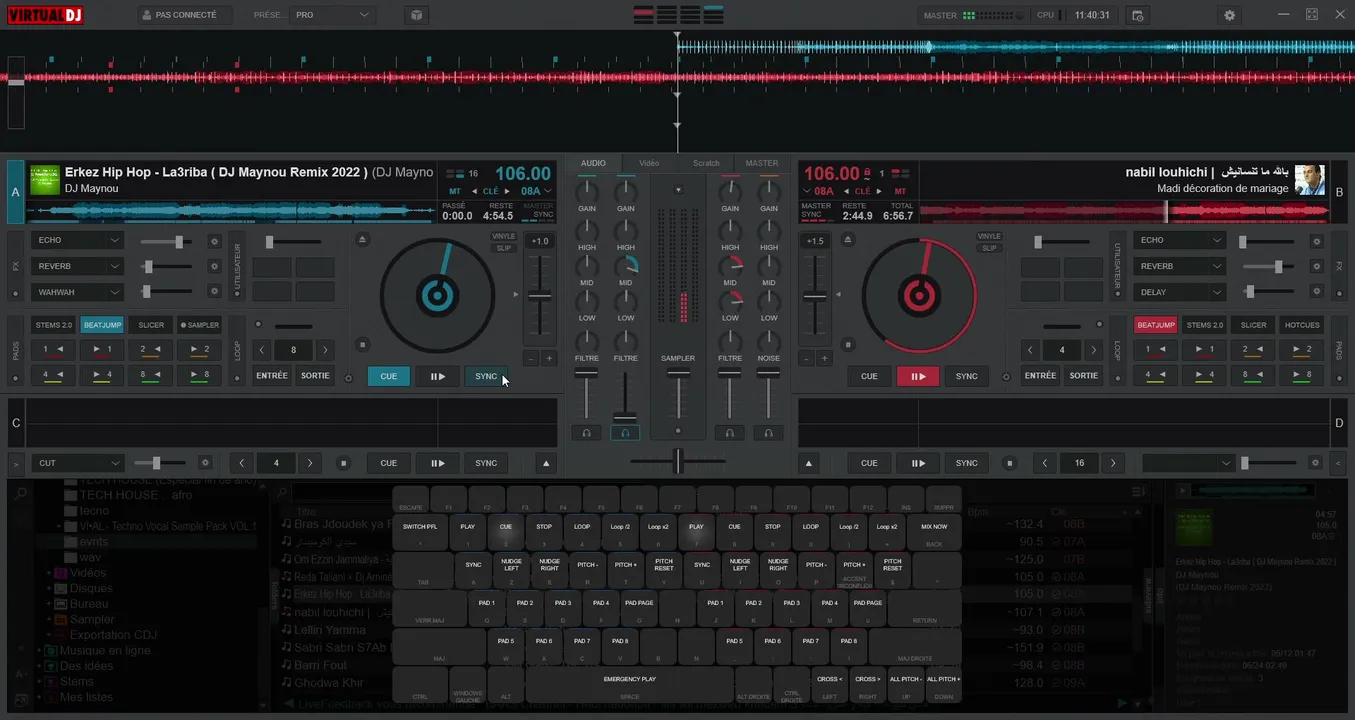
Task: Halve the loop length on deck B
Action: [x=1030, y=350]
